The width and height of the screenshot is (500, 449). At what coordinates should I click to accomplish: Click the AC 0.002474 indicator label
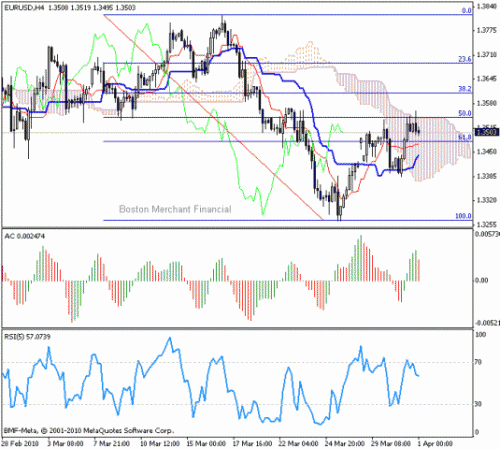point(24,236)
